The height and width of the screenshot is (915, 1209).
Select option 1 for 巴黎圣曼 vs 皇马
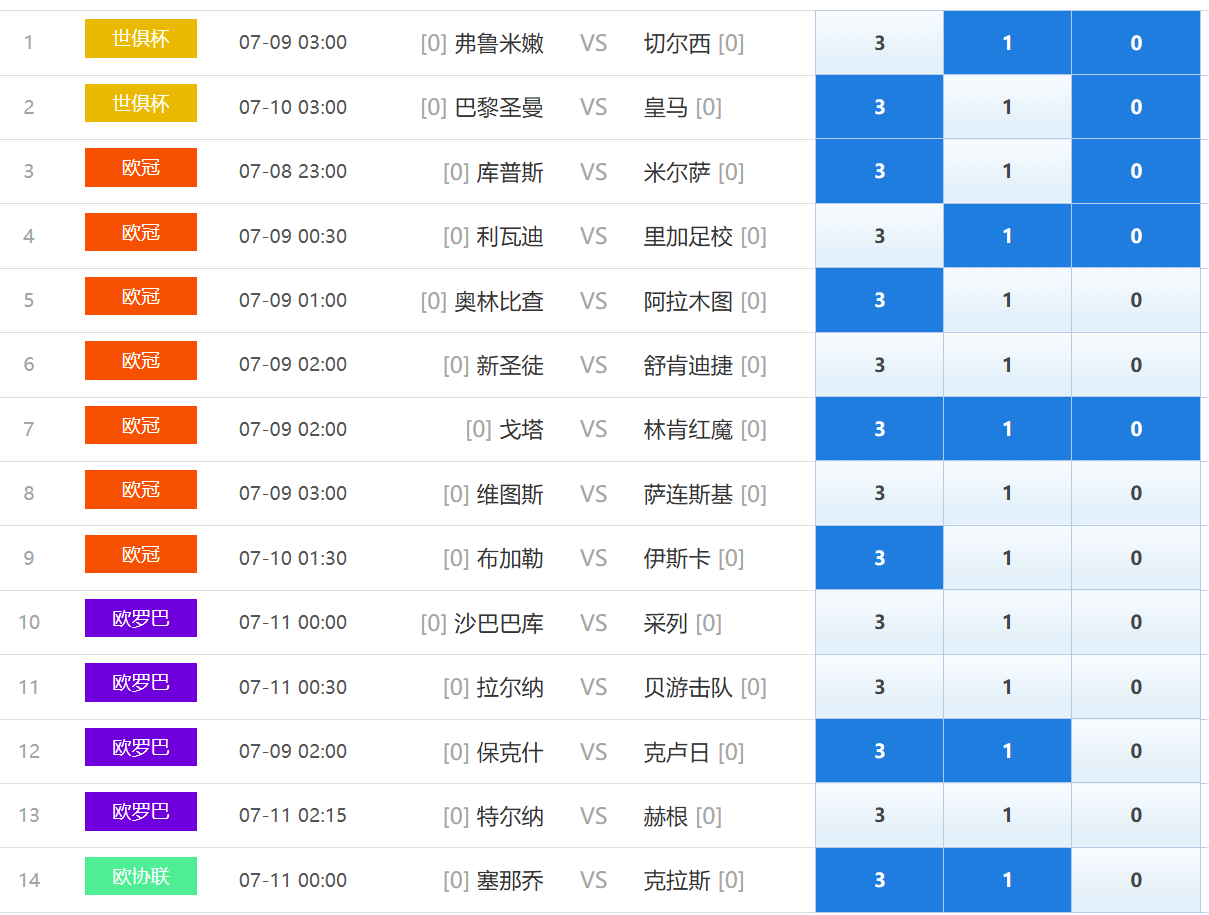click(1007, 107)
